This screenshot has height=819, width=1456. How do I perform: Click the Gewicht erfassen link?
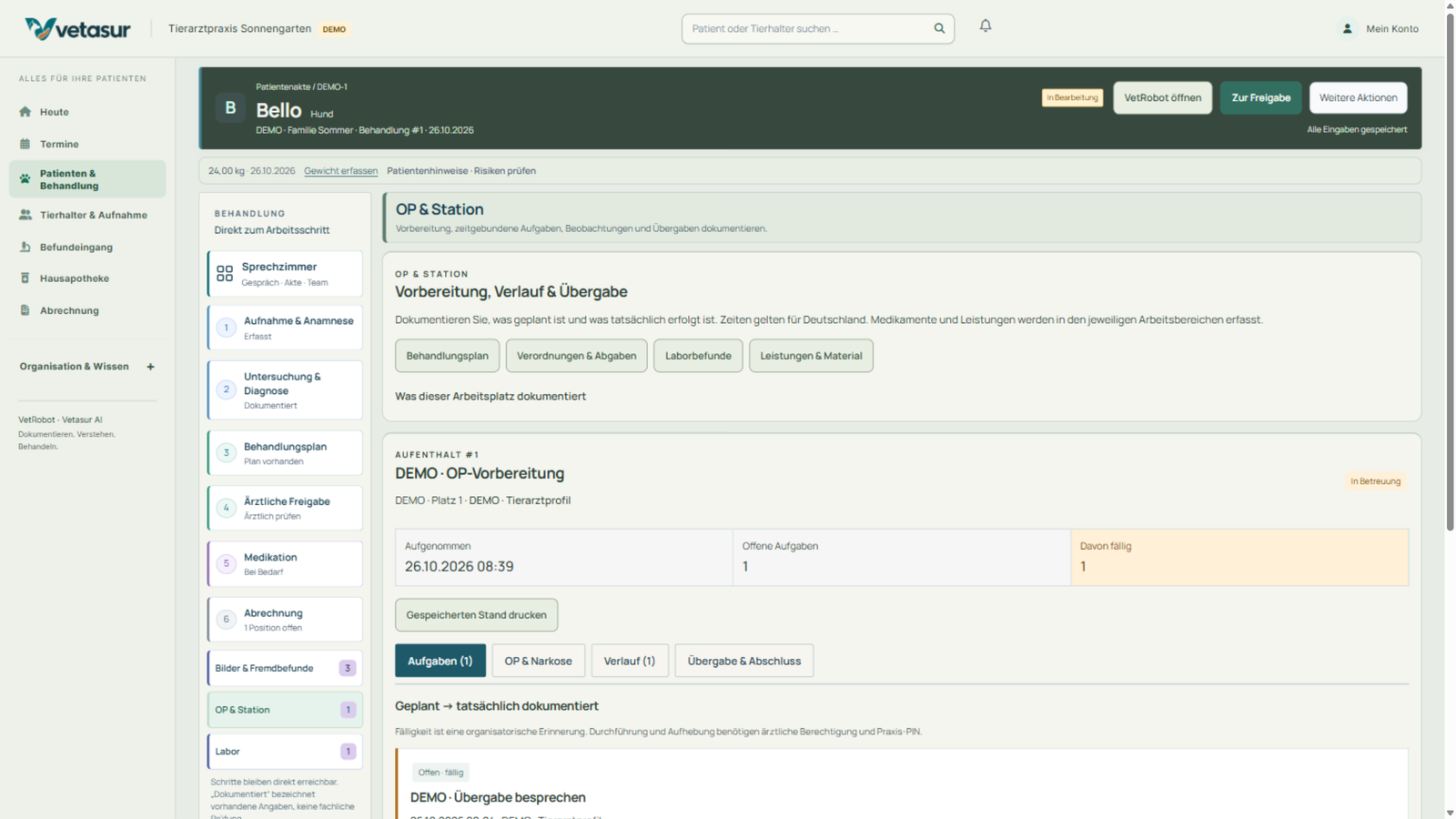tap(340, 171)
